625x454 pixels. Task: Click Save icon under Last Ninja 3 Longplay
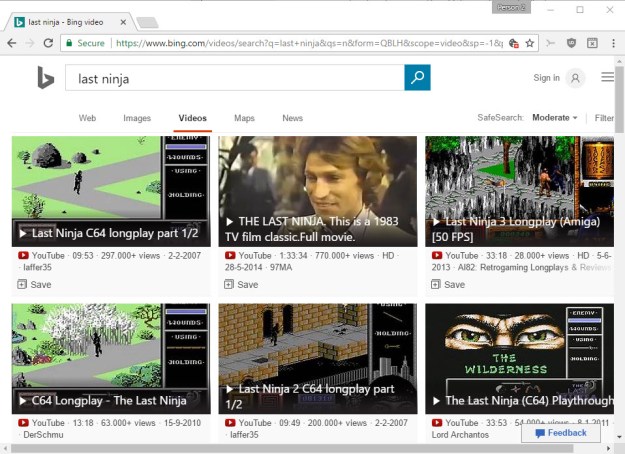(x=436, y=284)
